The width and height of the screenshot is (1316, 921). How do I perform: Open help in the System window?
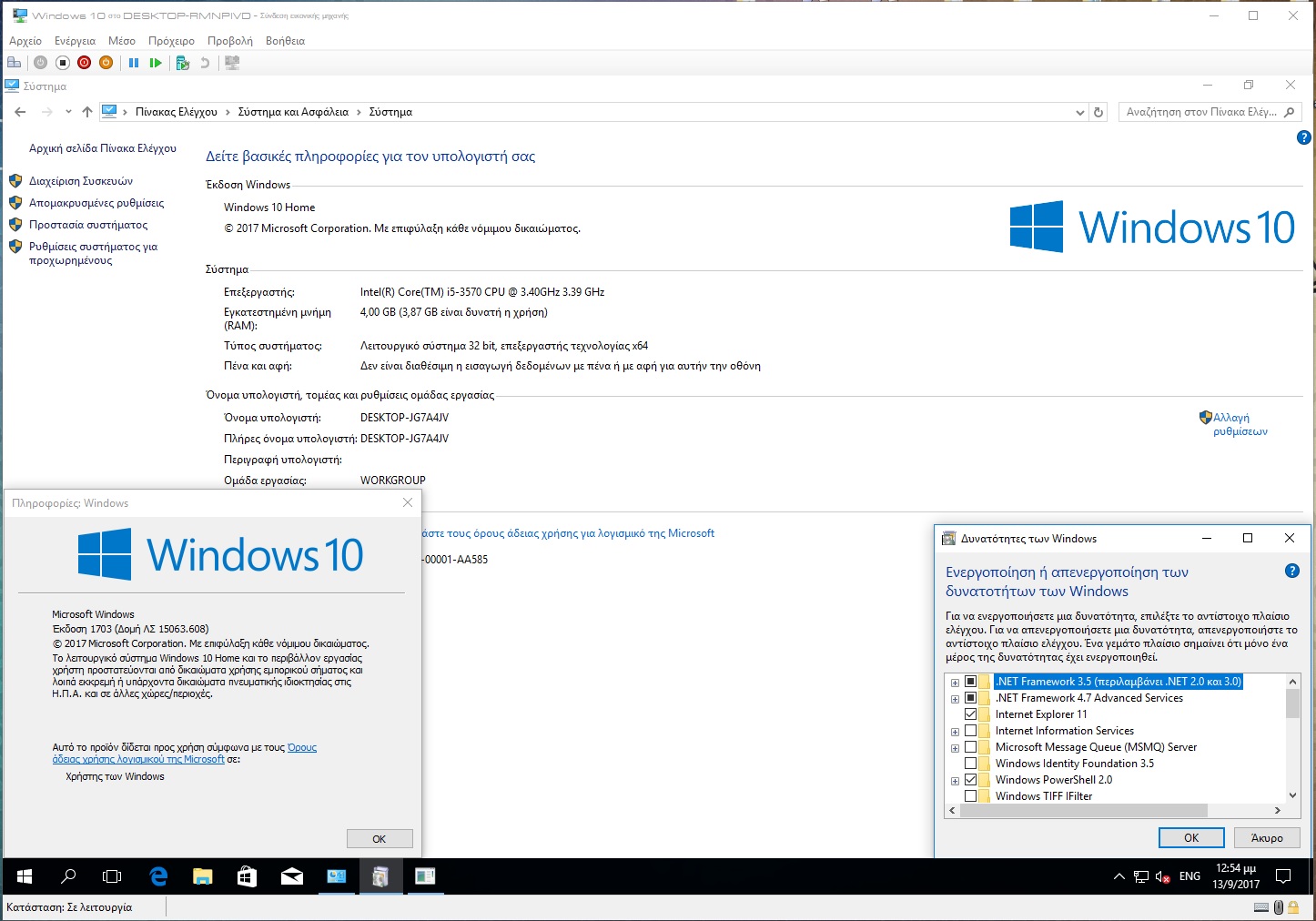(x=1303, y=137)
